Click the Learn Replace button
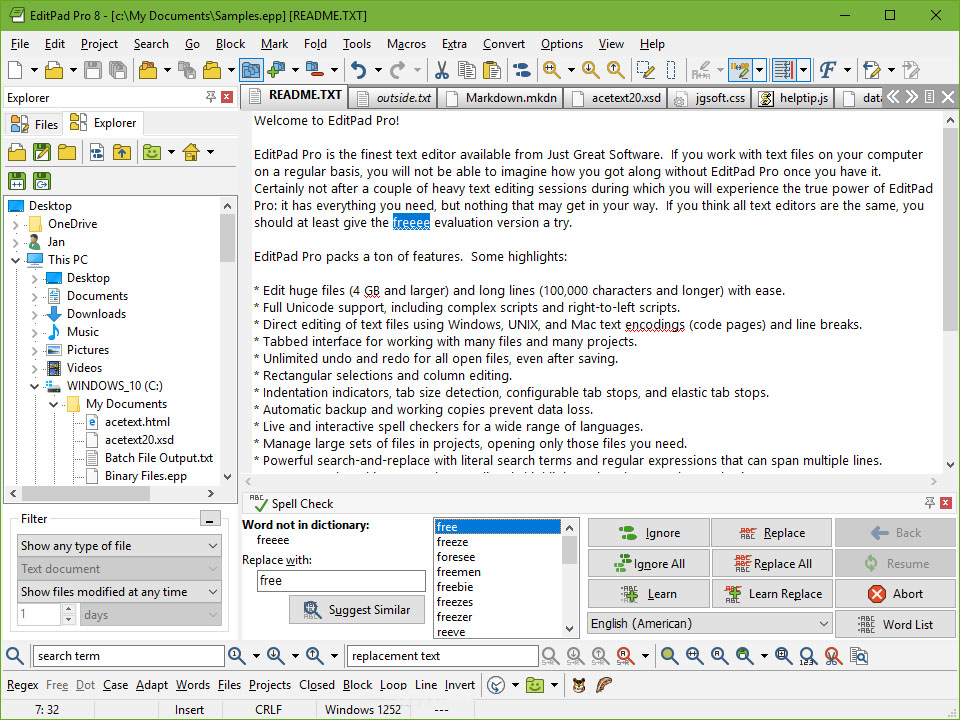960x720 pixels. tap(771, 593)
